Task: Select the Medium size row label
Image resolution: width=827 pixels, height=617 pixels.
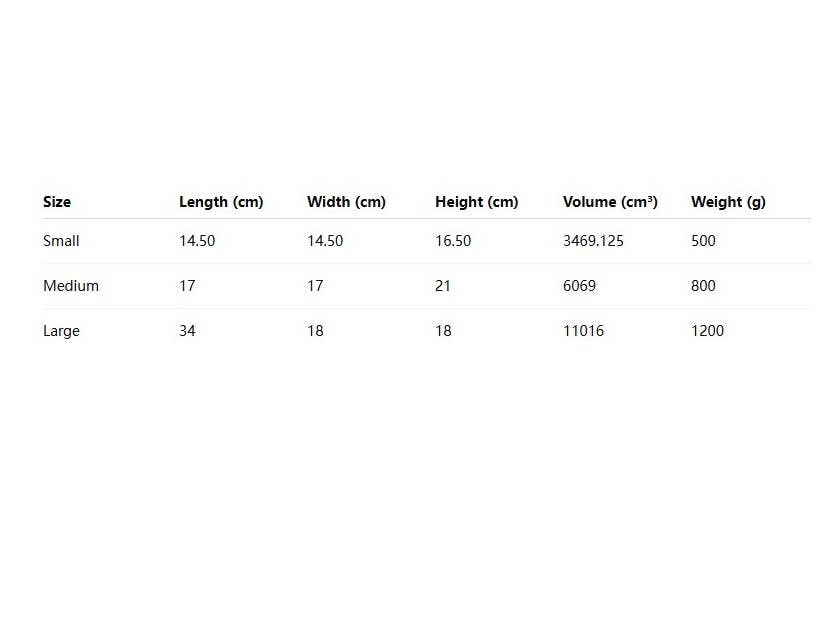Action: click(71, 286)
